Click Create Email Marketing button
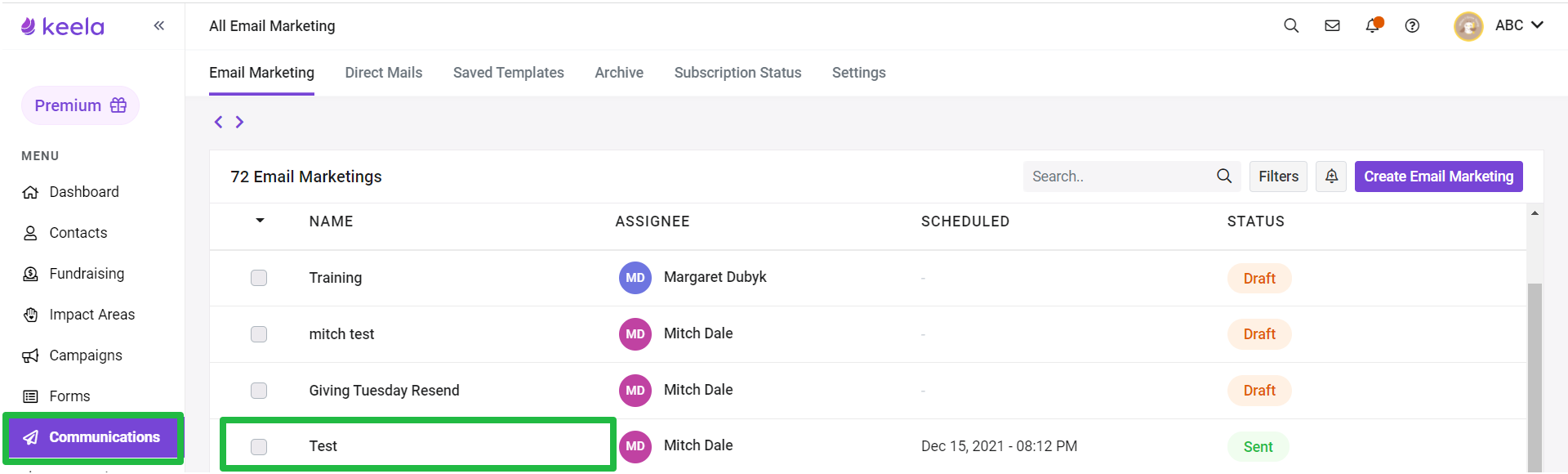This screenshot has height=474, width=1568. [x=1438, y=177]
